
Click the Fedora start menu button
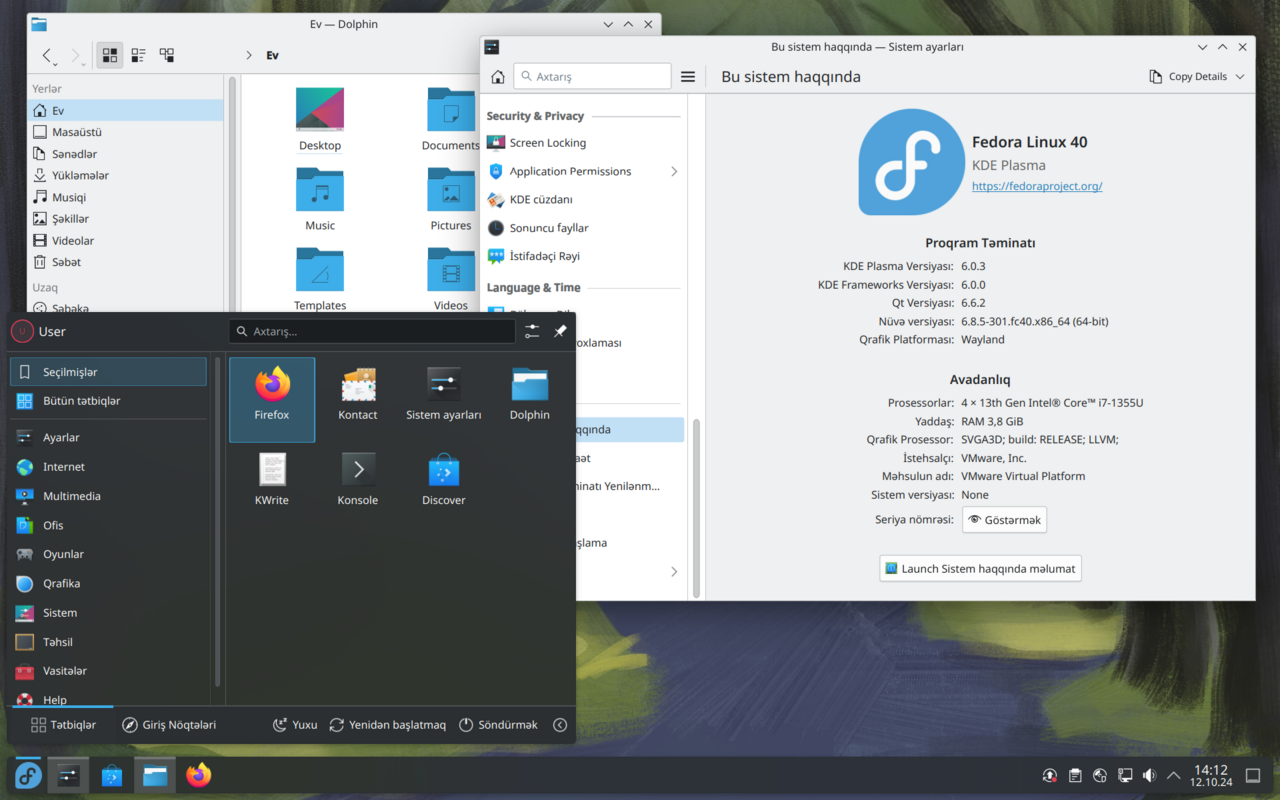(x=27, y=775)
